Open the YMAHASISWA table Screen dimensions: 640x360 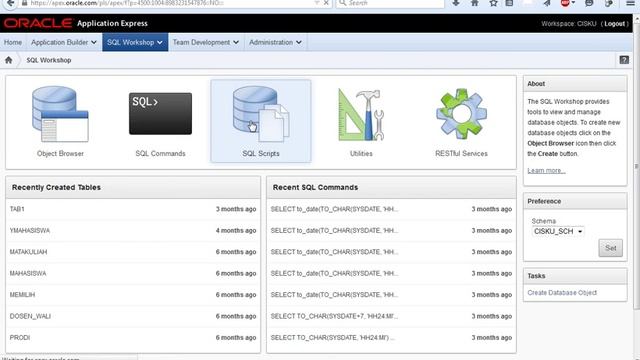tap(30, 231)
